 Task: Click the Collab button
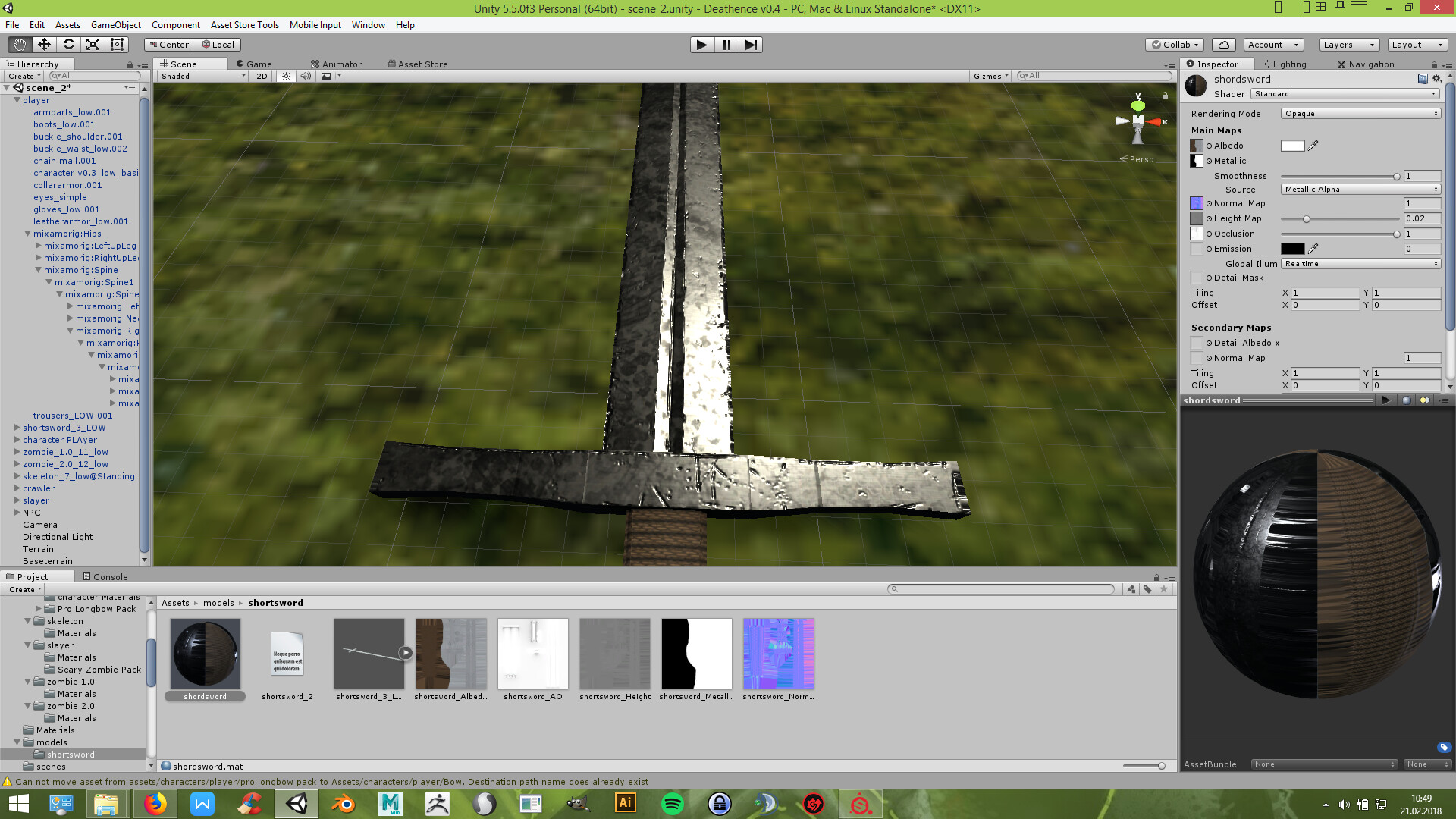(x=1173, y=44)
